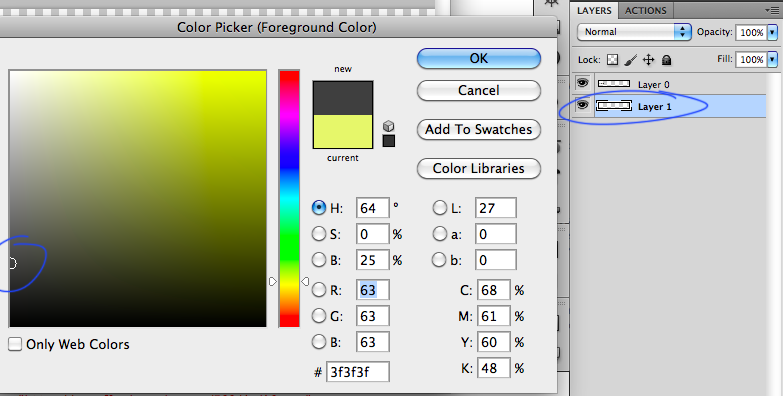Click the R red value field
Screen dimensions: 783x396
(x=372, y=290)
